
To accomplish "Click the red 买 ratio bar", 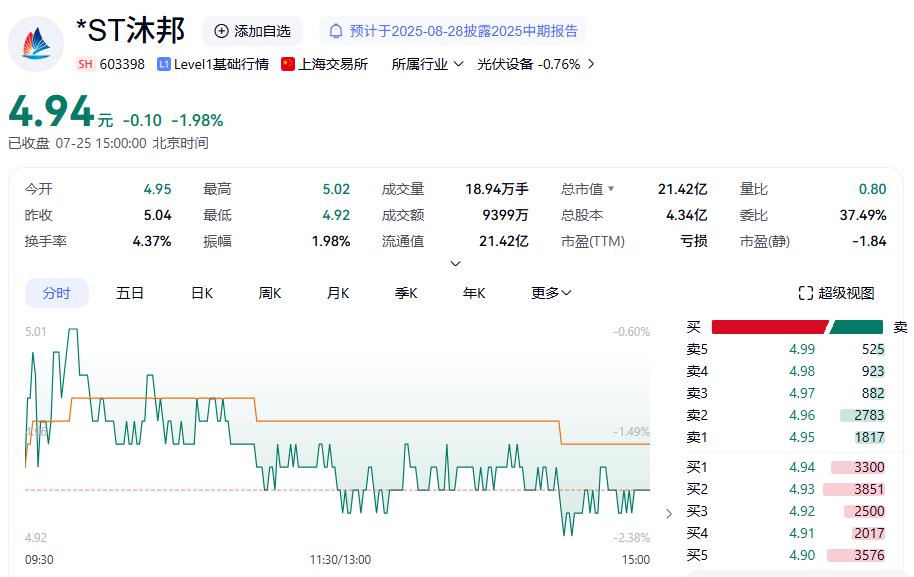I will [769, 327].
